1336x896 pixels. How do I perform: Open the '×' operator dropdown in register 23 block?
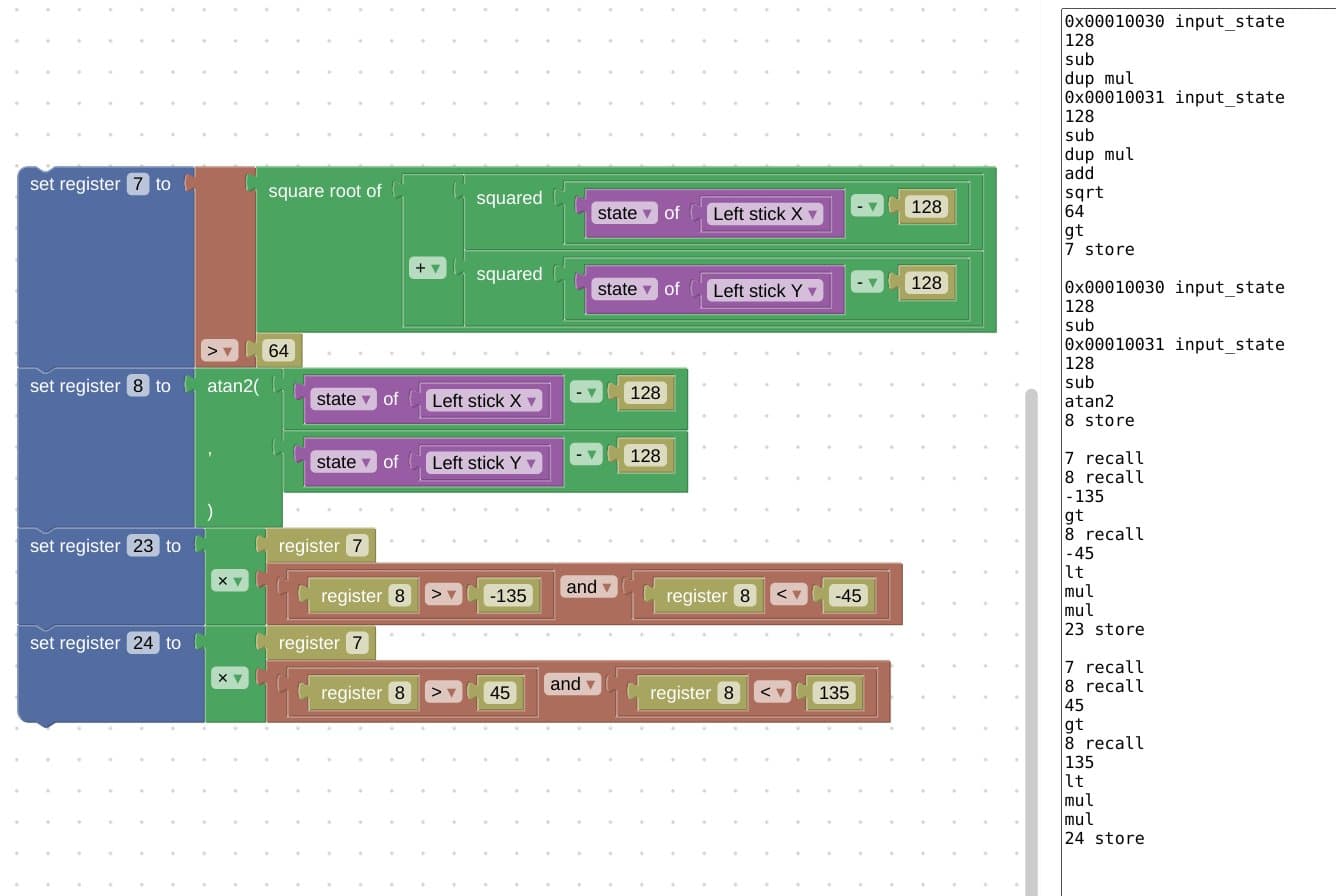point(230,581)
